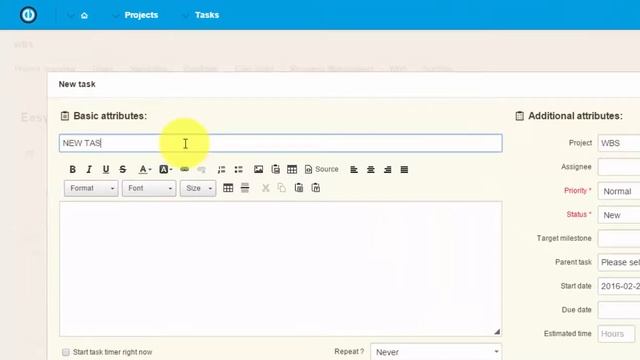The height and width of the screenshot is (360, 640).
Task: Click the paste from Word icon
Action: tap(316, 188)
